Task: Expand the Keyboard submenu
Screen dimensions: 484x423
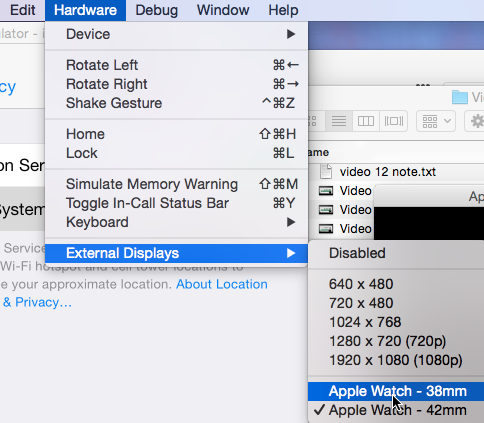Action: [x=176, y=222]
